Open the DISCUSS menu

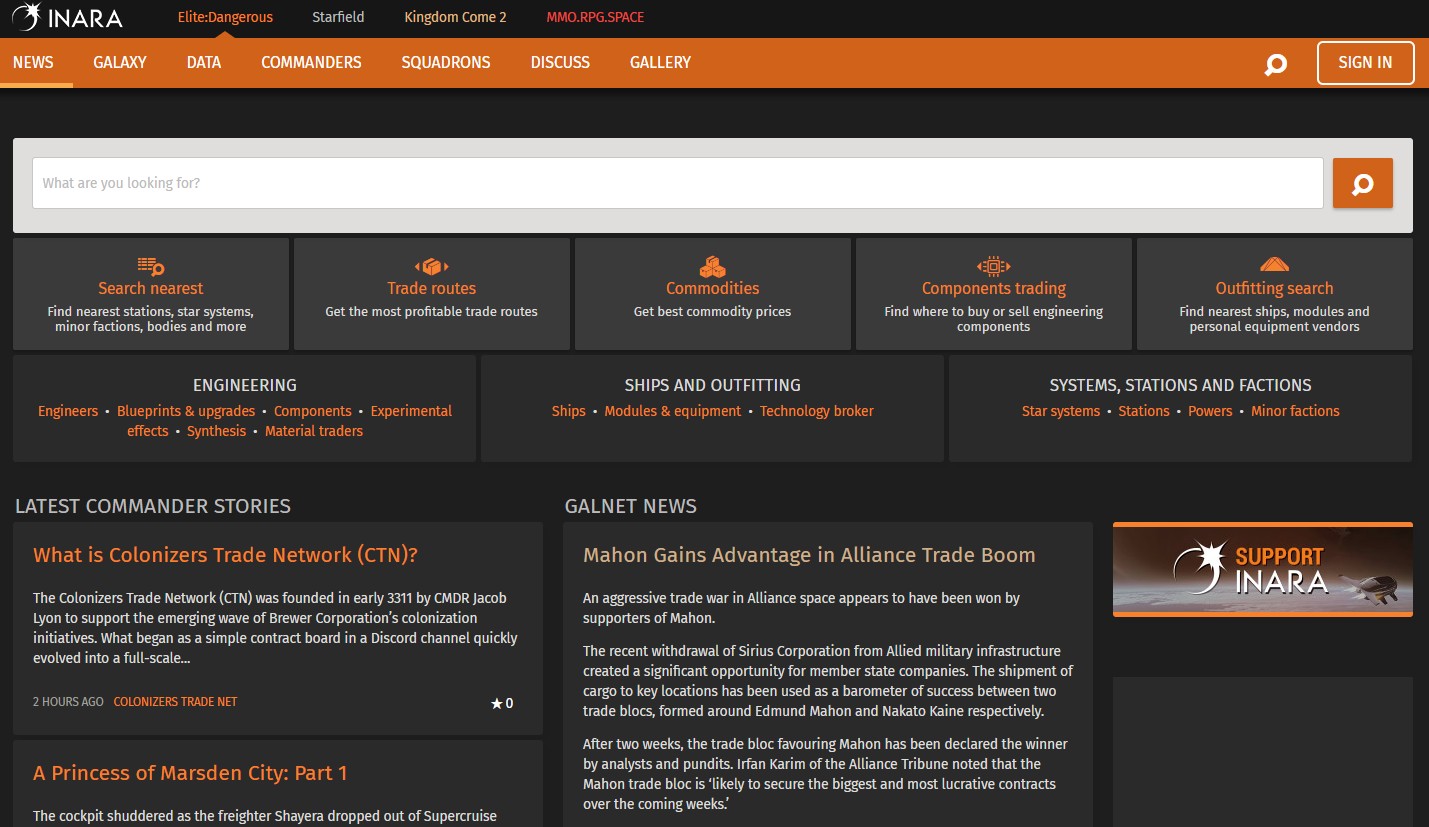560,62
